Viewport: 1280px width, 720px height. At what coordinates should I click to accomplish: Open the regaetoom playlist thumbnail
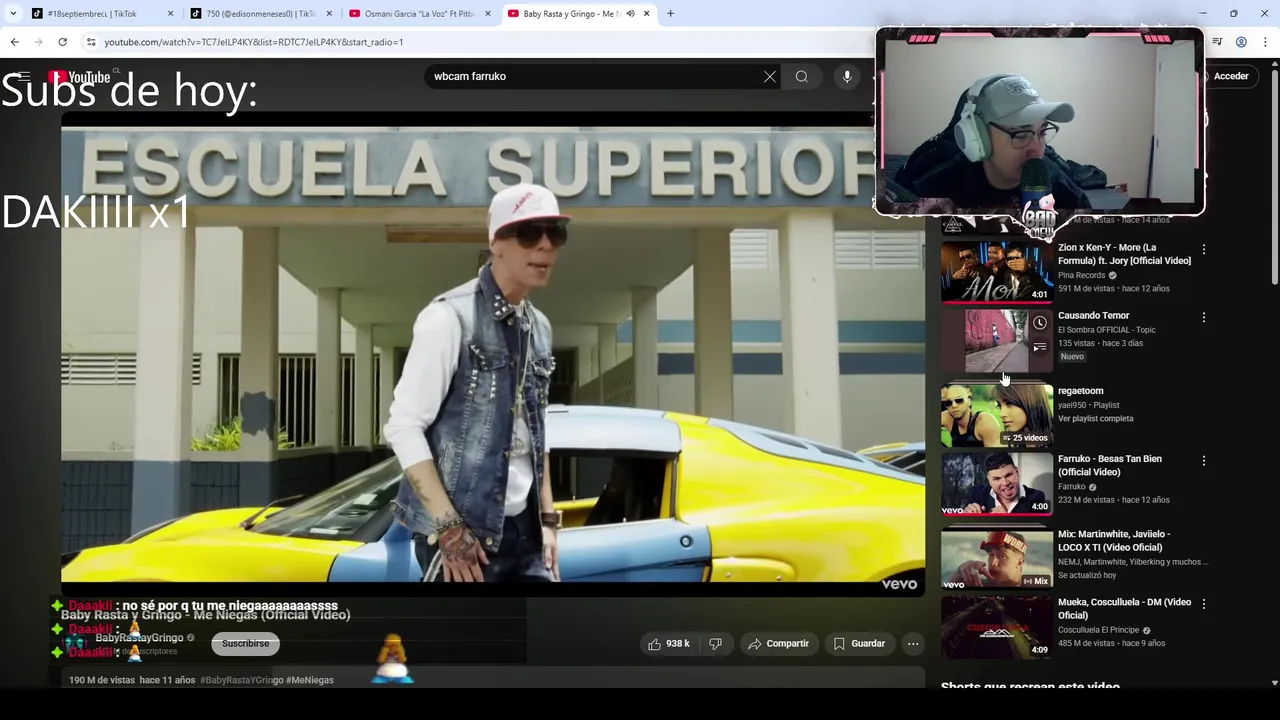point(996,415)
